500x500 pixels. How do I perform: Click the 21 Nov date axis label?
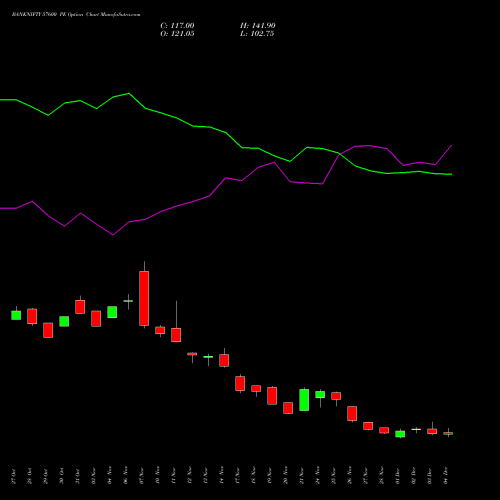coord(301,476)
